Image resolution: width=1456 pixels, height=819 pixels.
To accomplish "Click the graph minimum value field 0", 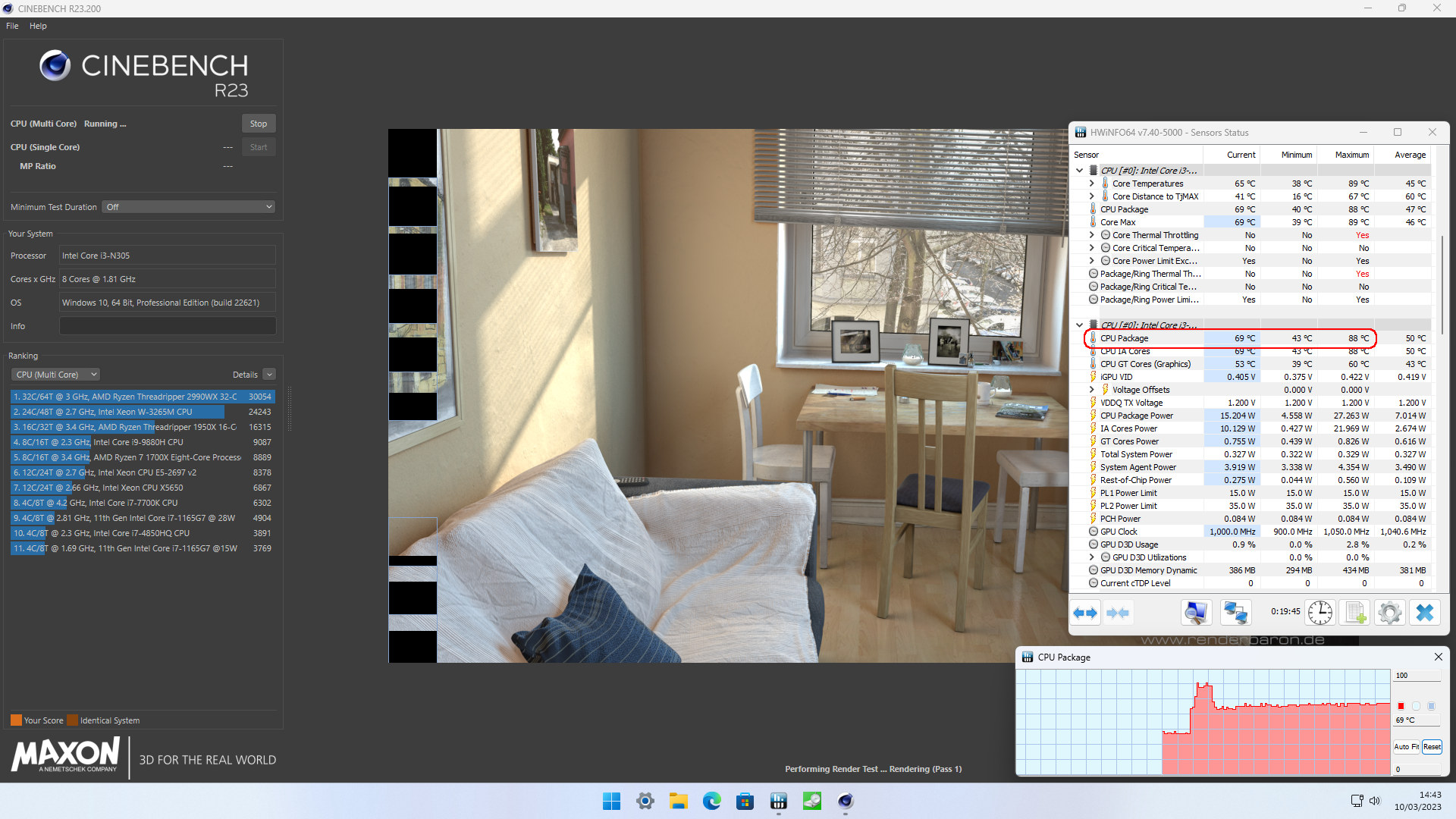I will pos(1417,770).
